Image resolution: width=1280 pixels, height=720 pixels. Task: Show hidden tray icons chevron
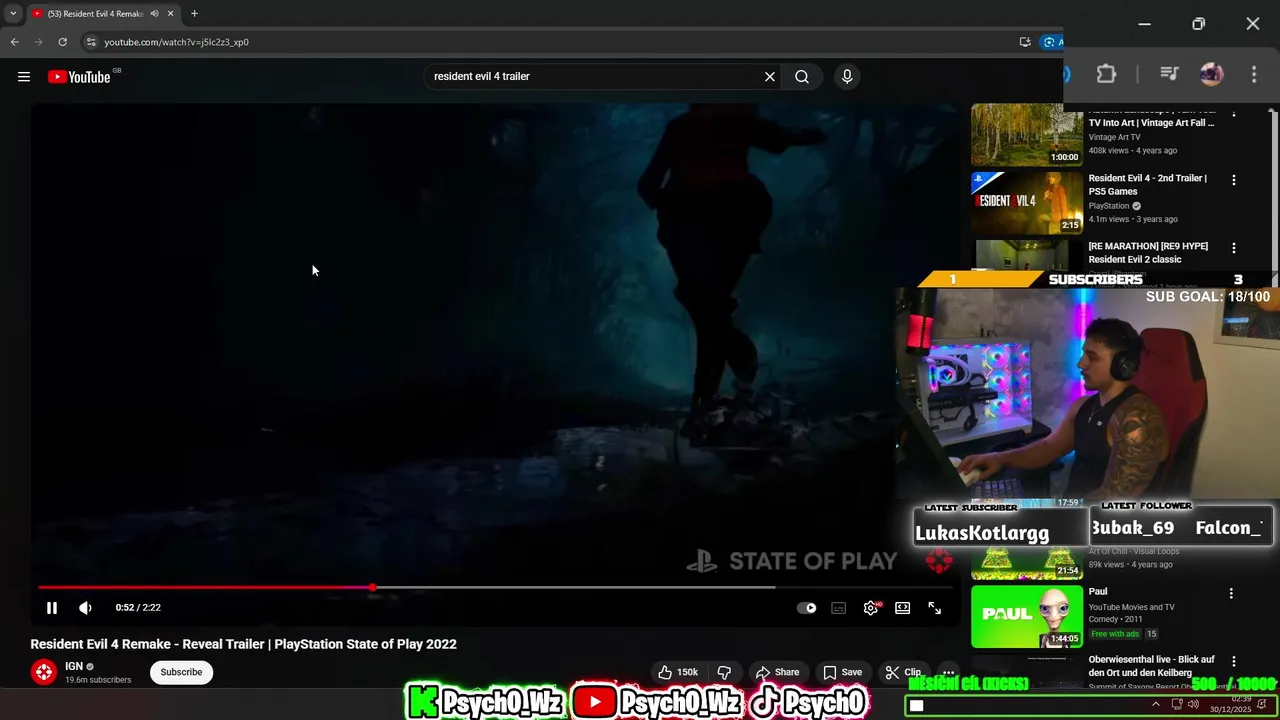point(1156,704)
